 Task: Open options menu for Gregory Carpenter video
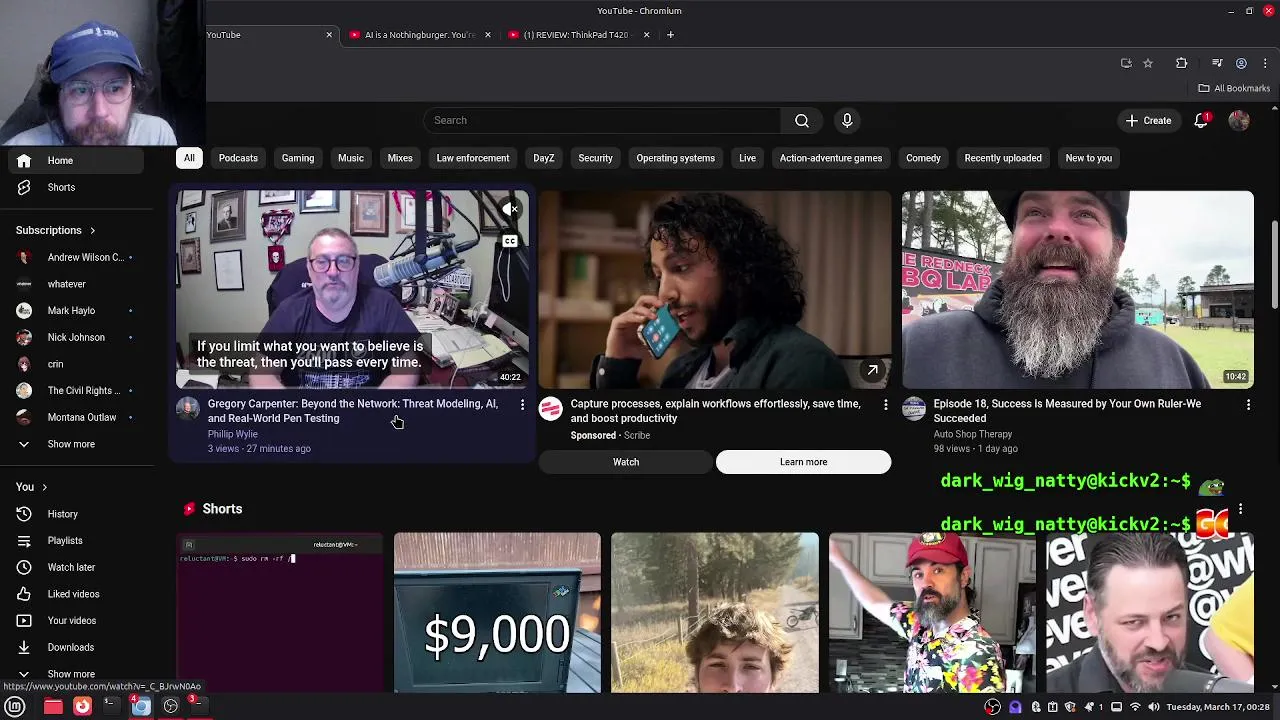(x=522, y=405)
